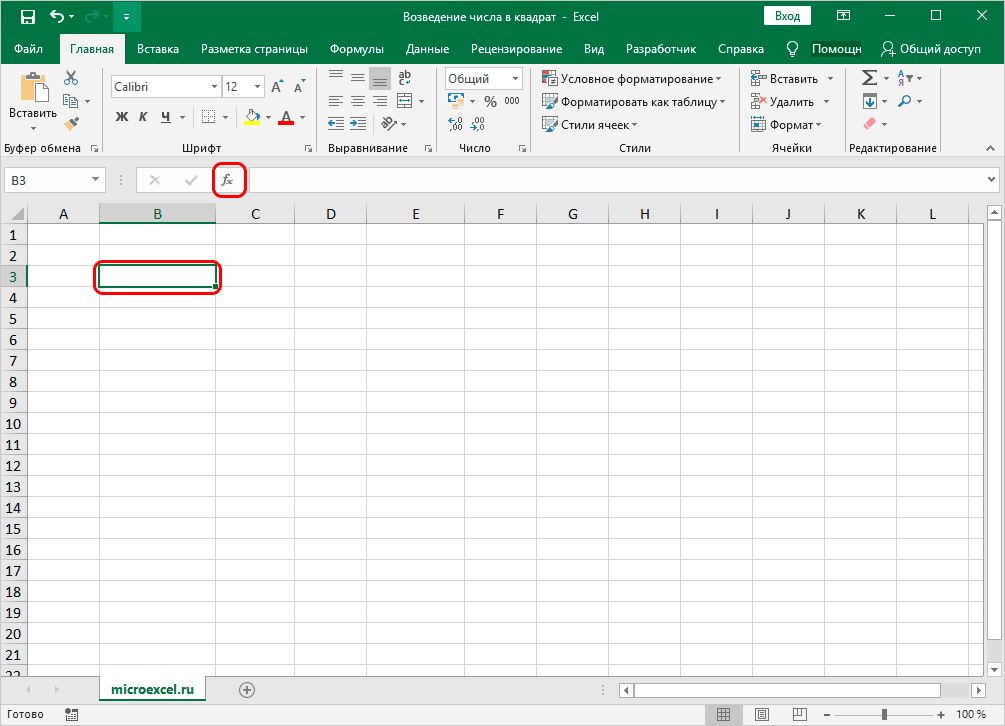
Task: Switch to the Формулы ribbon tab
Action: click(x=356, y=48)
